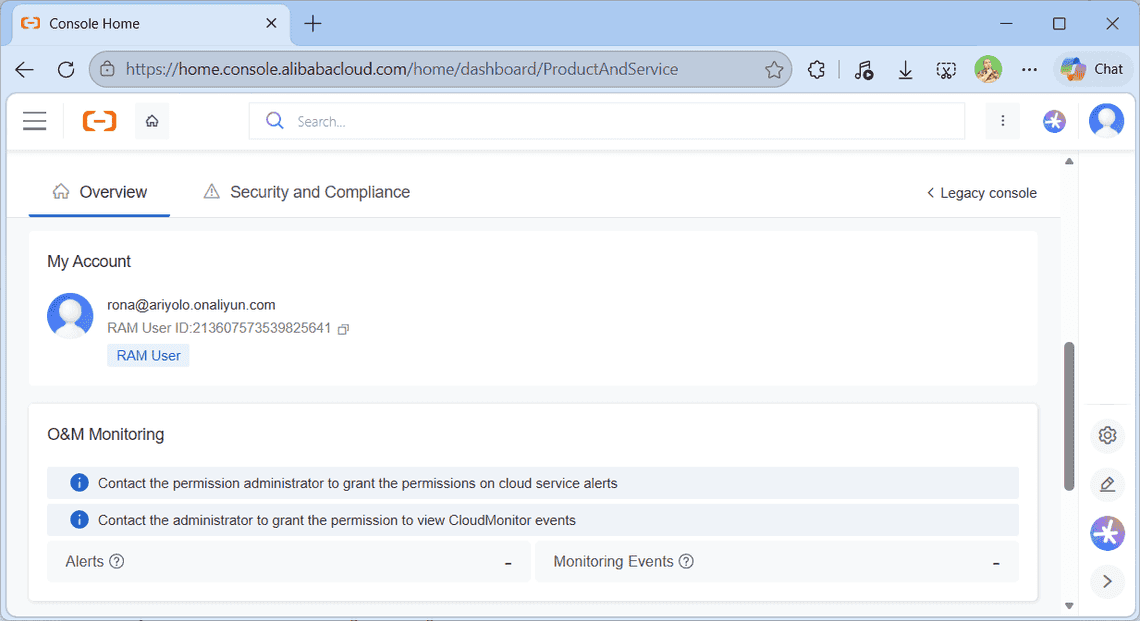Click the RAM User badge
Screen dimensions: 1140x621
[x=148, y=355]
